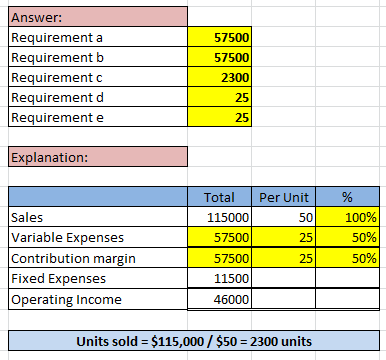Select the 57500 value for Requirement b
The image size is (386, 360).
220,57
